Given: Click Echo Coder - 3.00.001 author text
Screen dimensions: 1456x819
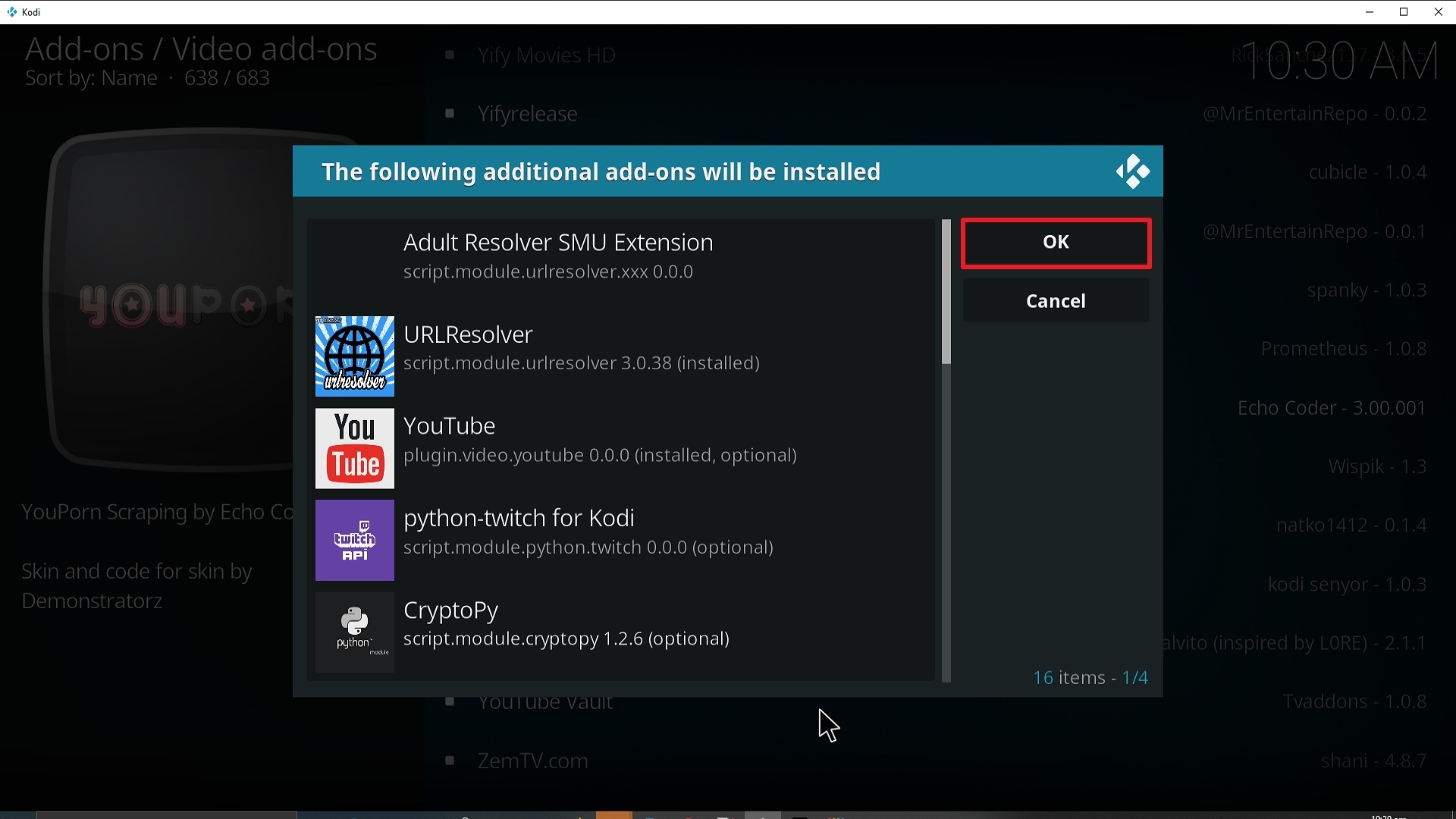Looking at the screenshot, I should click(x=1332, y=408).
